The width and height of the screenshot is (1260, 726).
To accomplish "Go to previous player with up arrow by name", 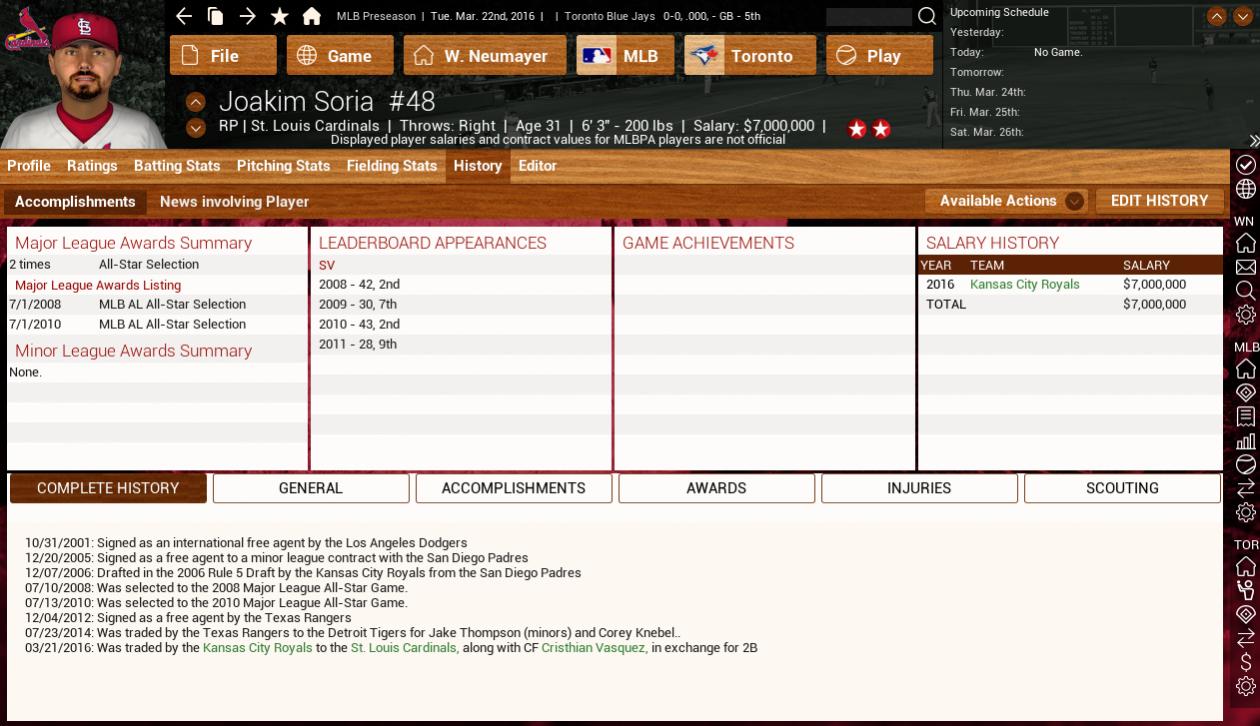I will coord(196,103).
